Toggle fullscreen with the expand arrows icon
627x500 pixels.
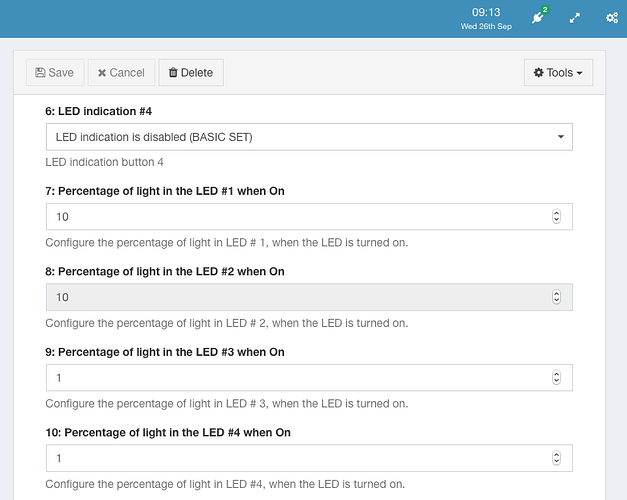[x=575, y=18]
